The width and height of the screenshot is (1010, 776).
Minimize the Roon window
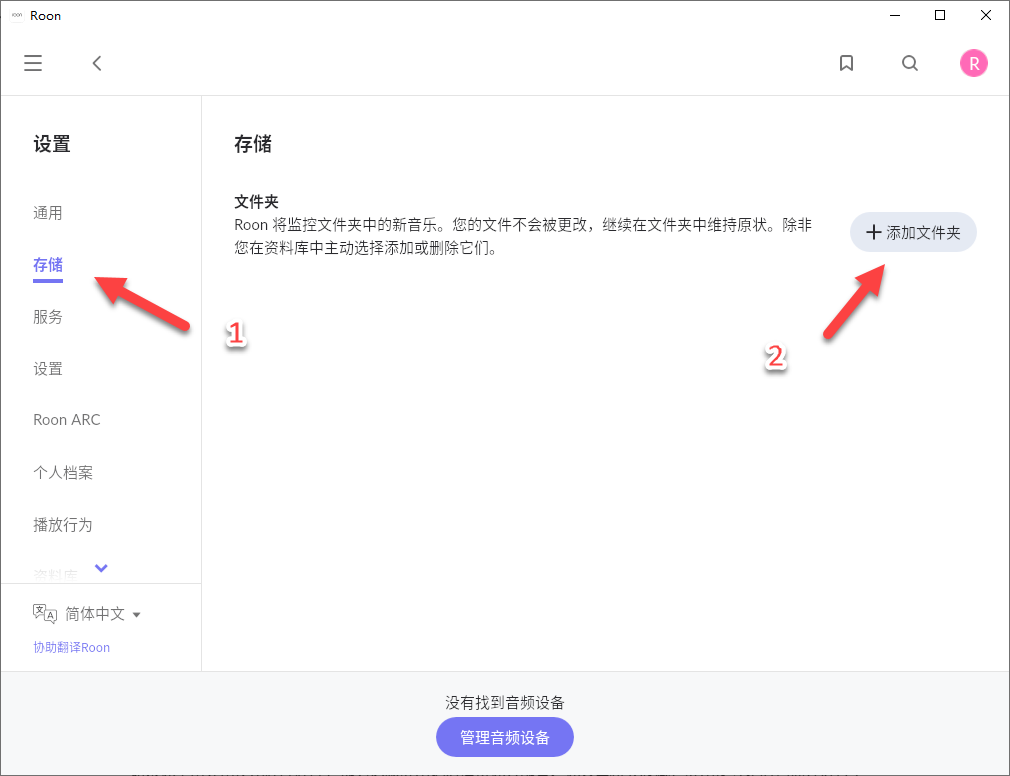(895, 15)
